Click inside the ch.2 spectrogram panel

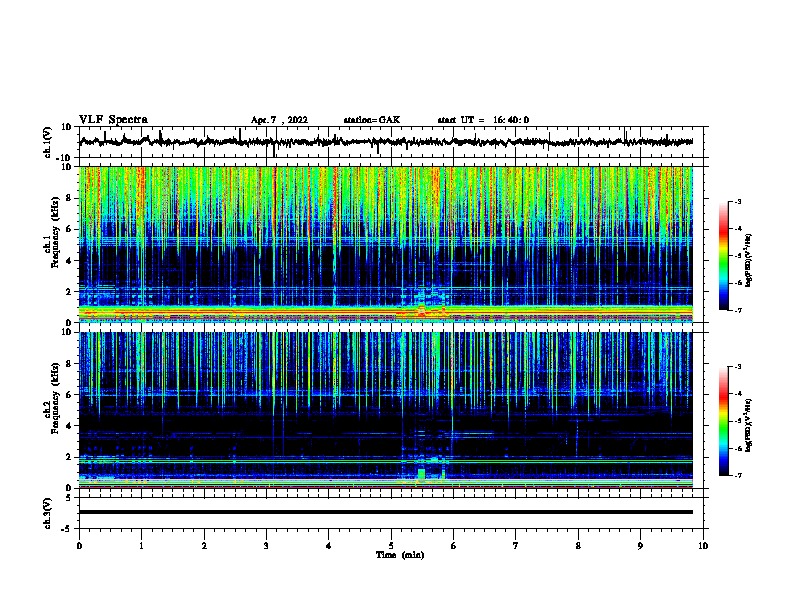[386, 410]
